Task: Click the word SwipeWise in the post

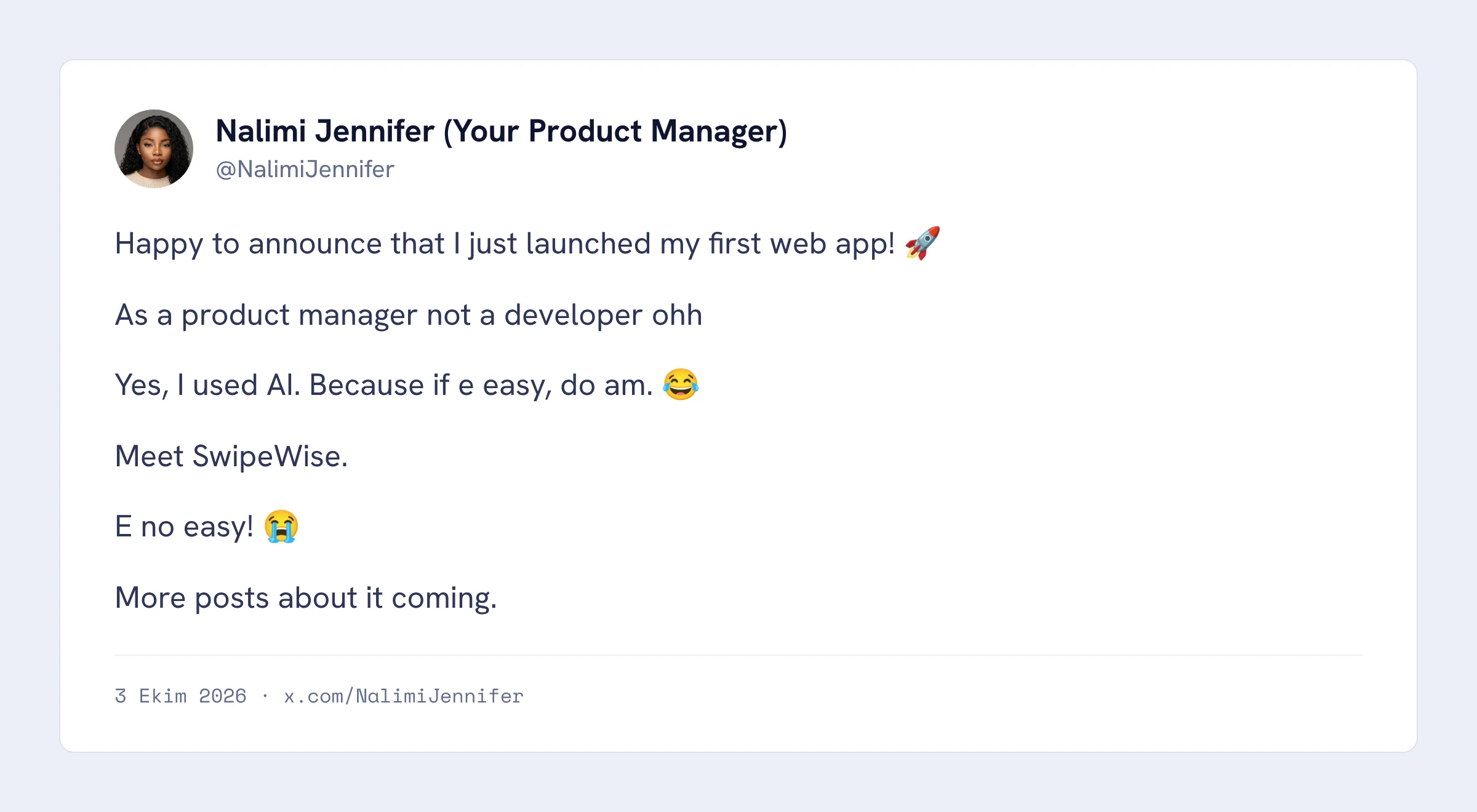Action: 270,456
